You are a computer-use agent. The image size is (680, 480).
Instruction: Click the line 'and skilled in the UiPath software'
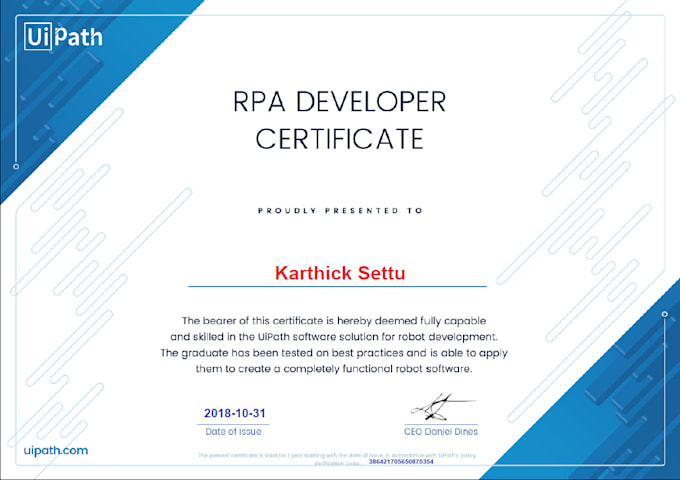pyautogui.click(x=334, y=337)
